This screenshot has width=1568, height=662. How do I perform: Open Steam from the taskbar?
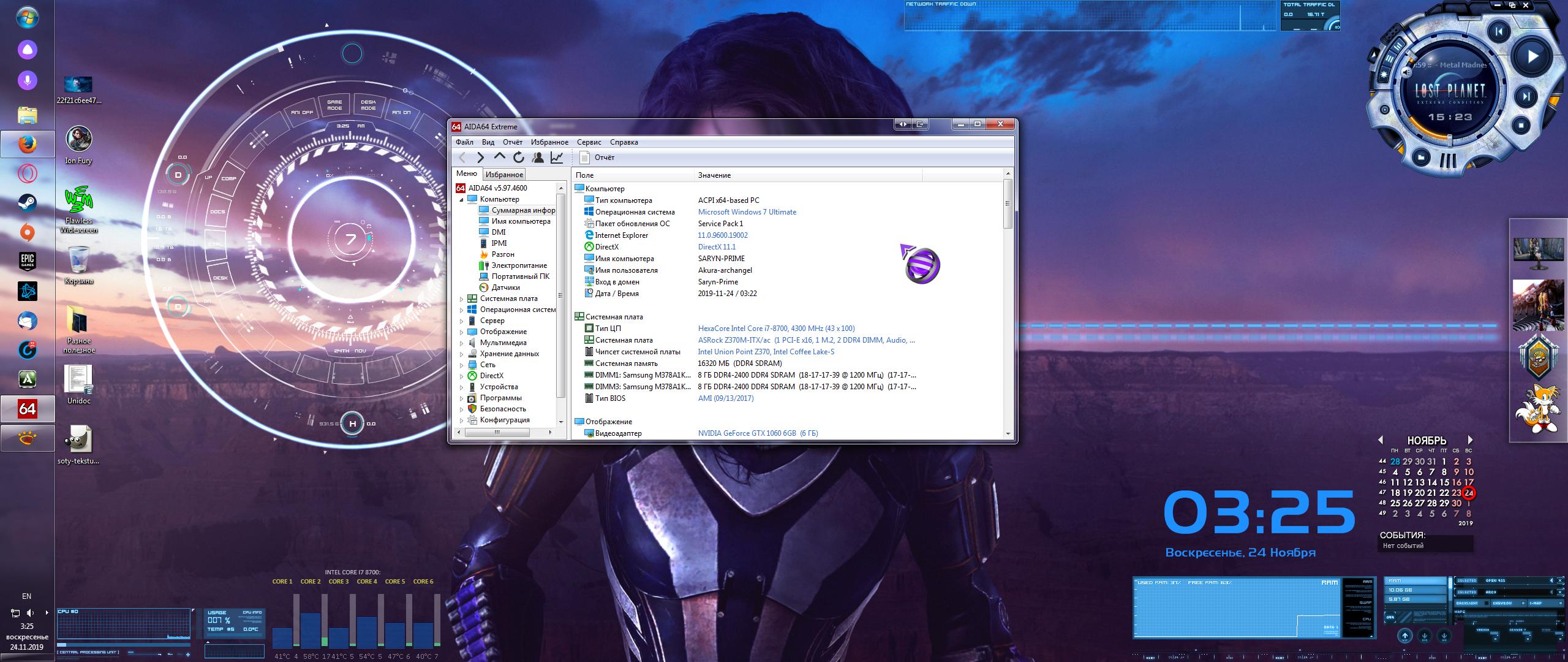pyautogui.click(x=27, y=203)
